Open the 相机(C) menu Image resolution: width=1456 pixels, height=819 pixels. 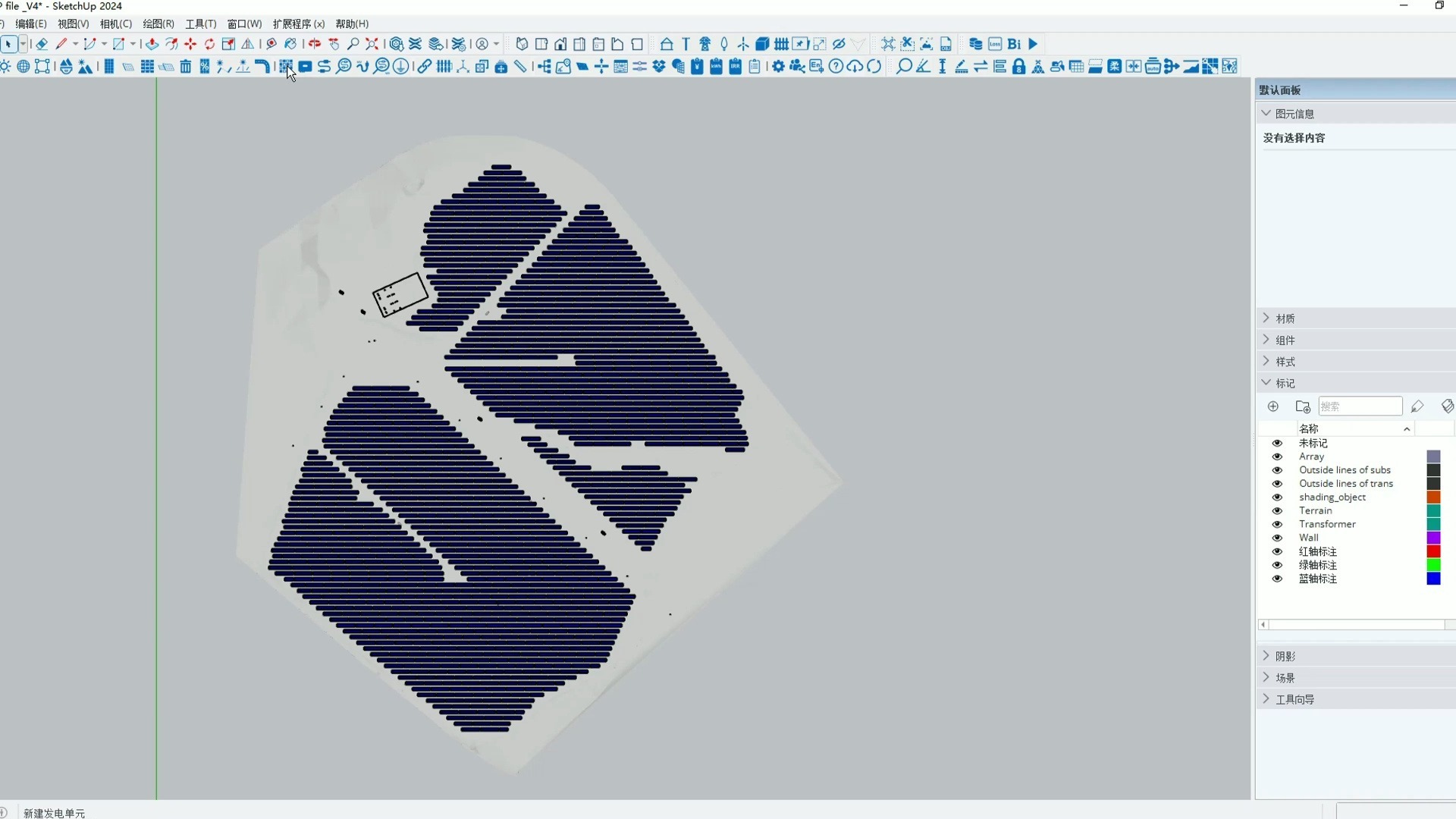115,24
